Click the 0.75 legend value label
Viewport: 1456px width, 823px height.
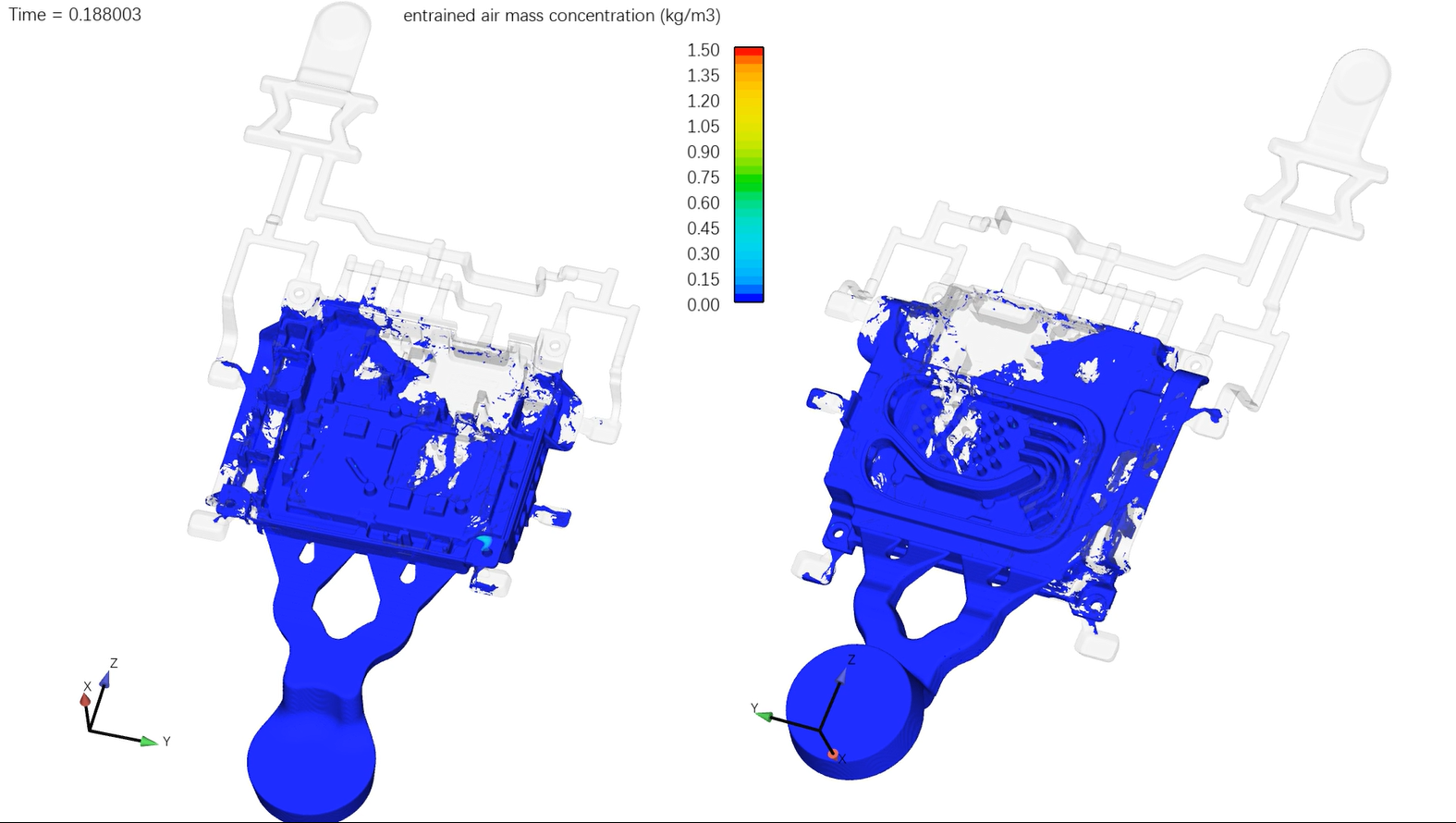(703, 178)
